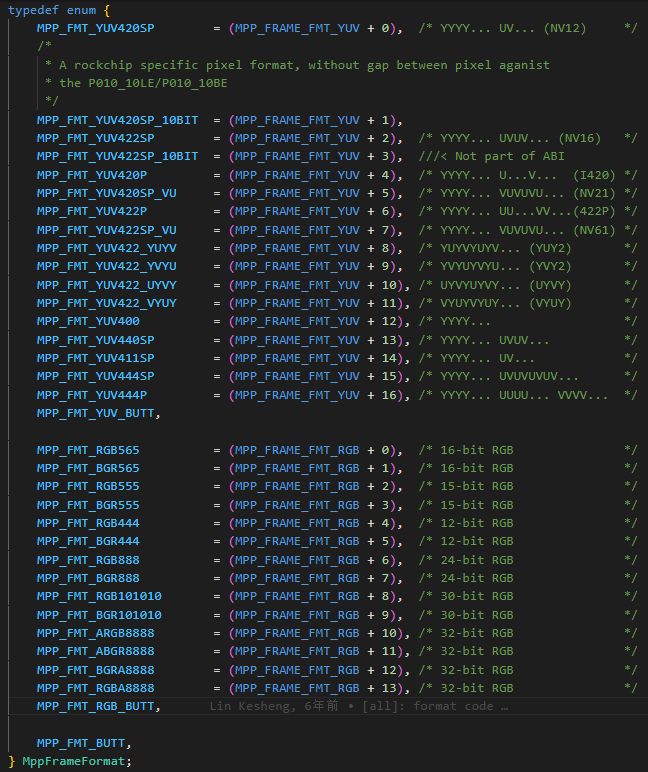Screen dimensions: 648x772
Task: Click the MPP_FMT_ARGB8888 enum member
Action: pyautogui.click(x=95, y=633)
